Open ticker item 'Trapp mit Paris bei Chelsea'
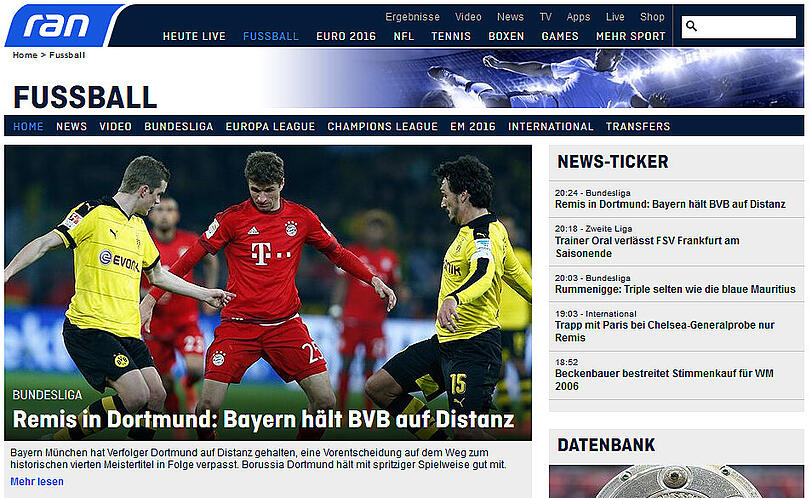The image size is (812, 498). click(664, 331)
